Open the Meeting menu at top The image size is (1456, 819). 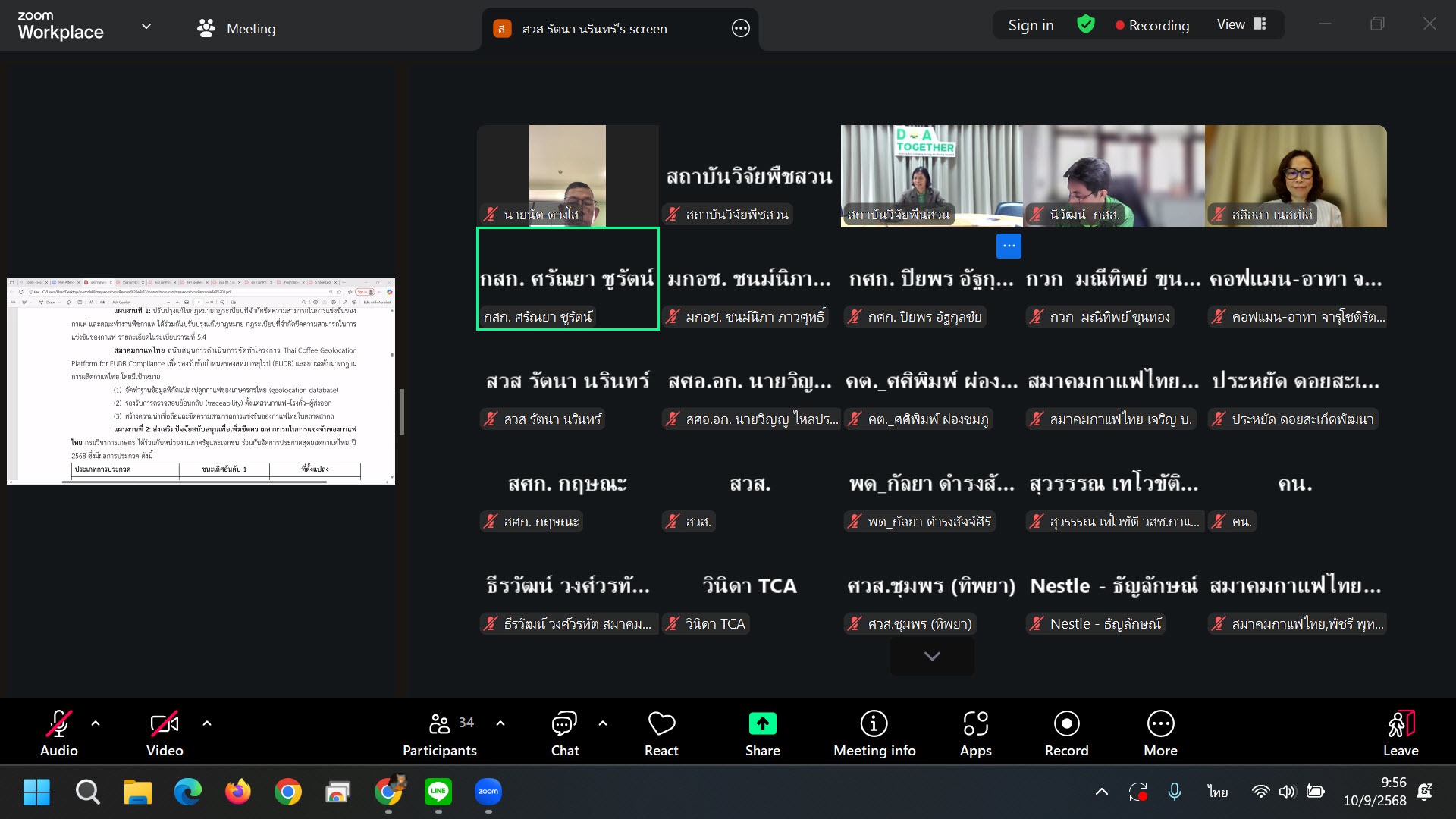click(x=237, y=29)
